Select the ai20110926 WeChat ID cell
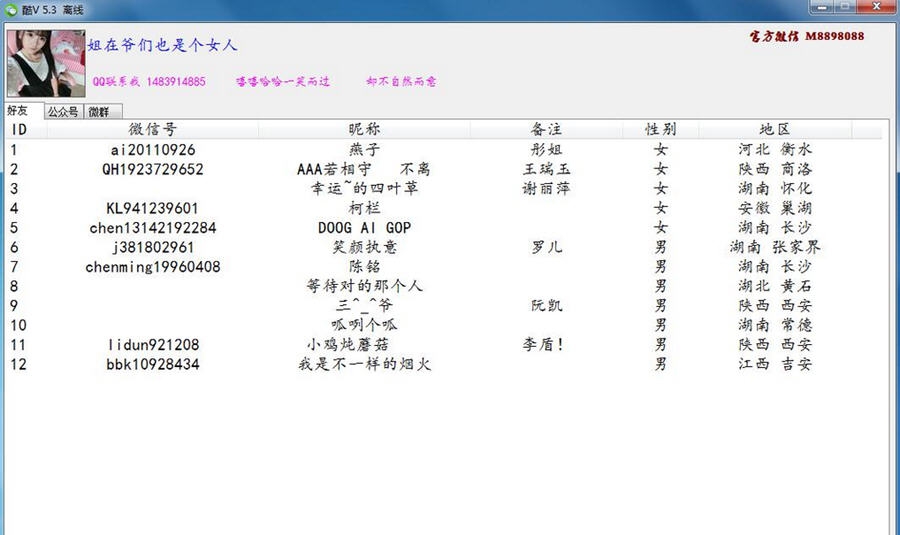 (x=153, y=150)
